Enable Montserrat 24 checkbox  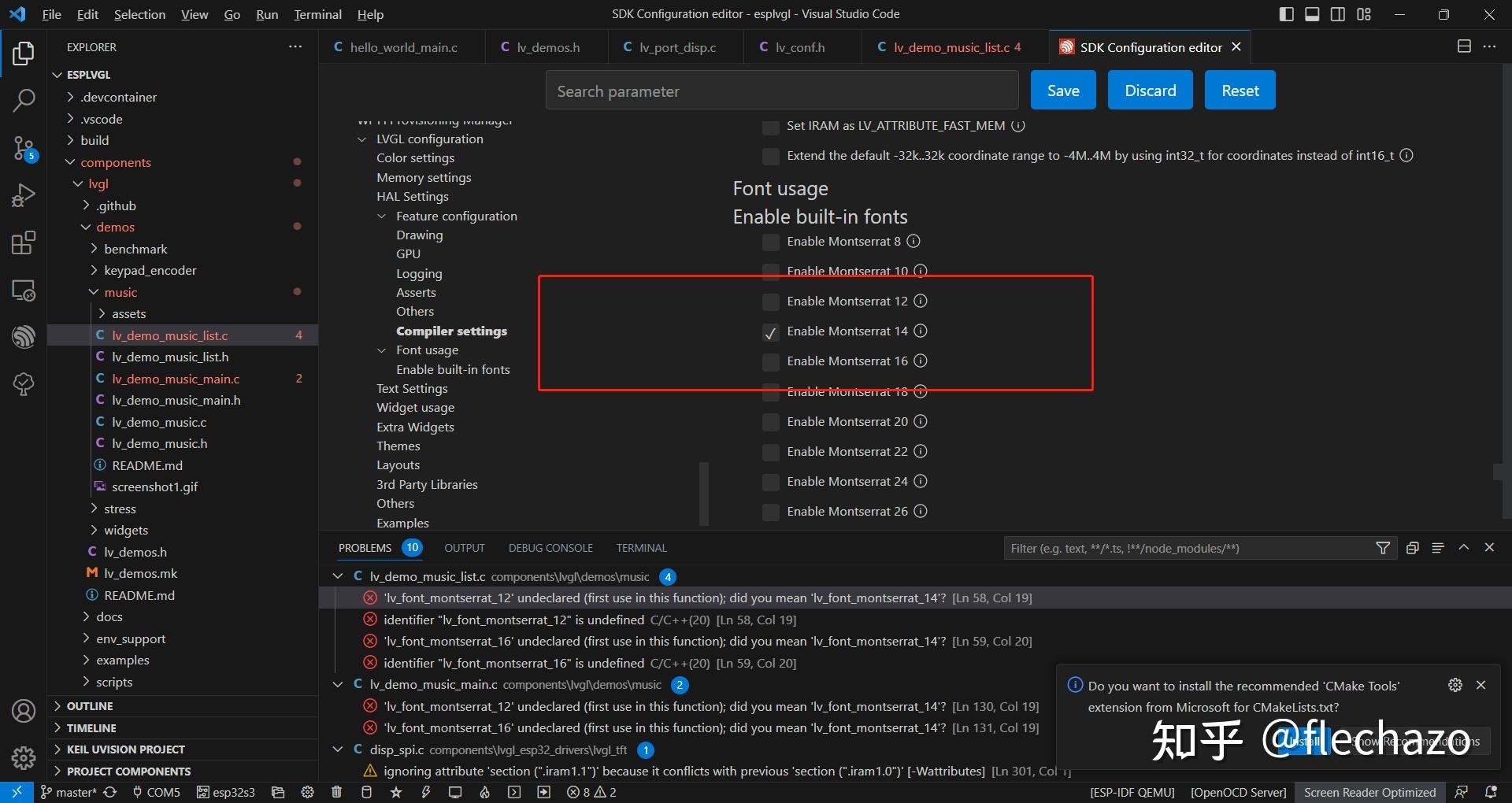(771, 482)
